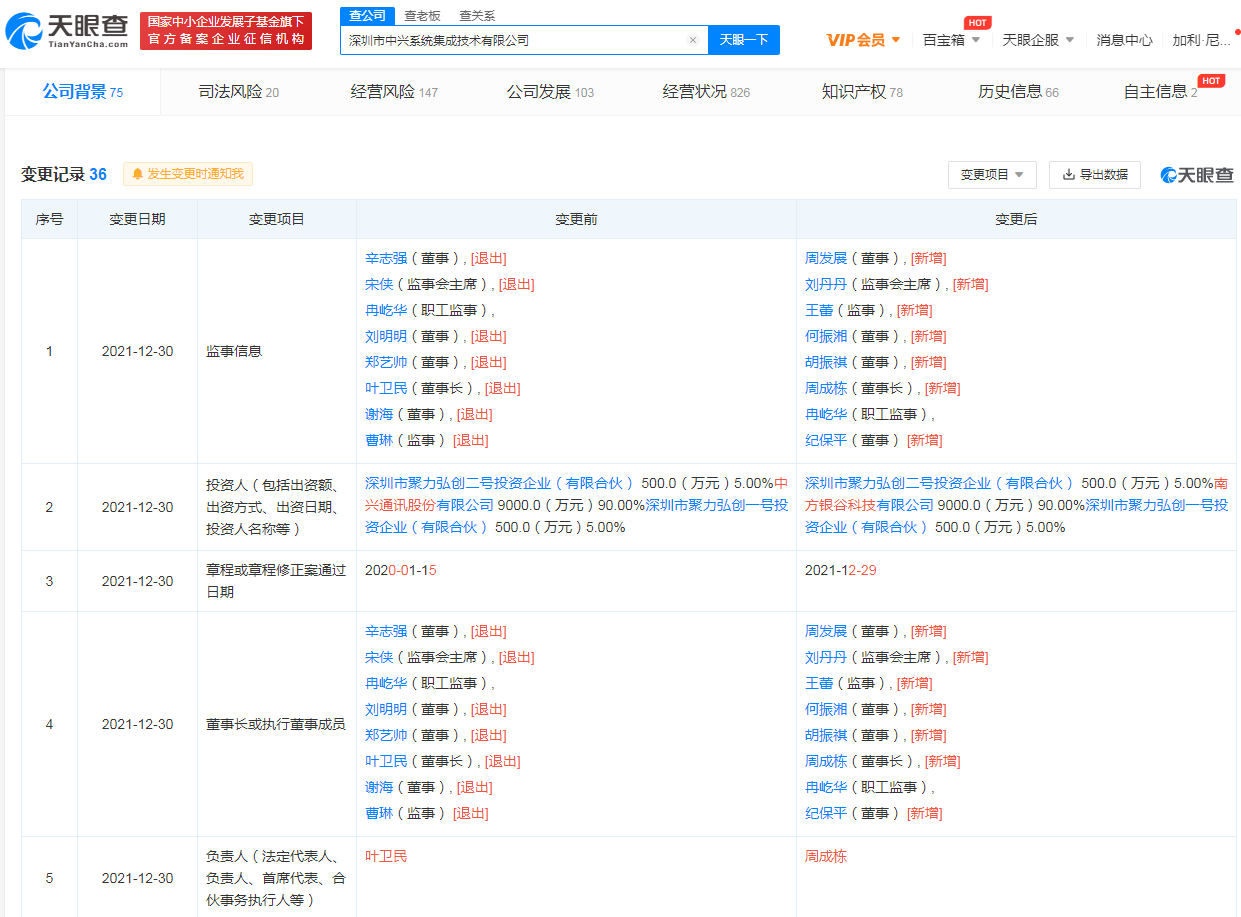Open 何振湘 in the 监事信息 row
This screenshot has width=1241, height=917.
point(826,336)
